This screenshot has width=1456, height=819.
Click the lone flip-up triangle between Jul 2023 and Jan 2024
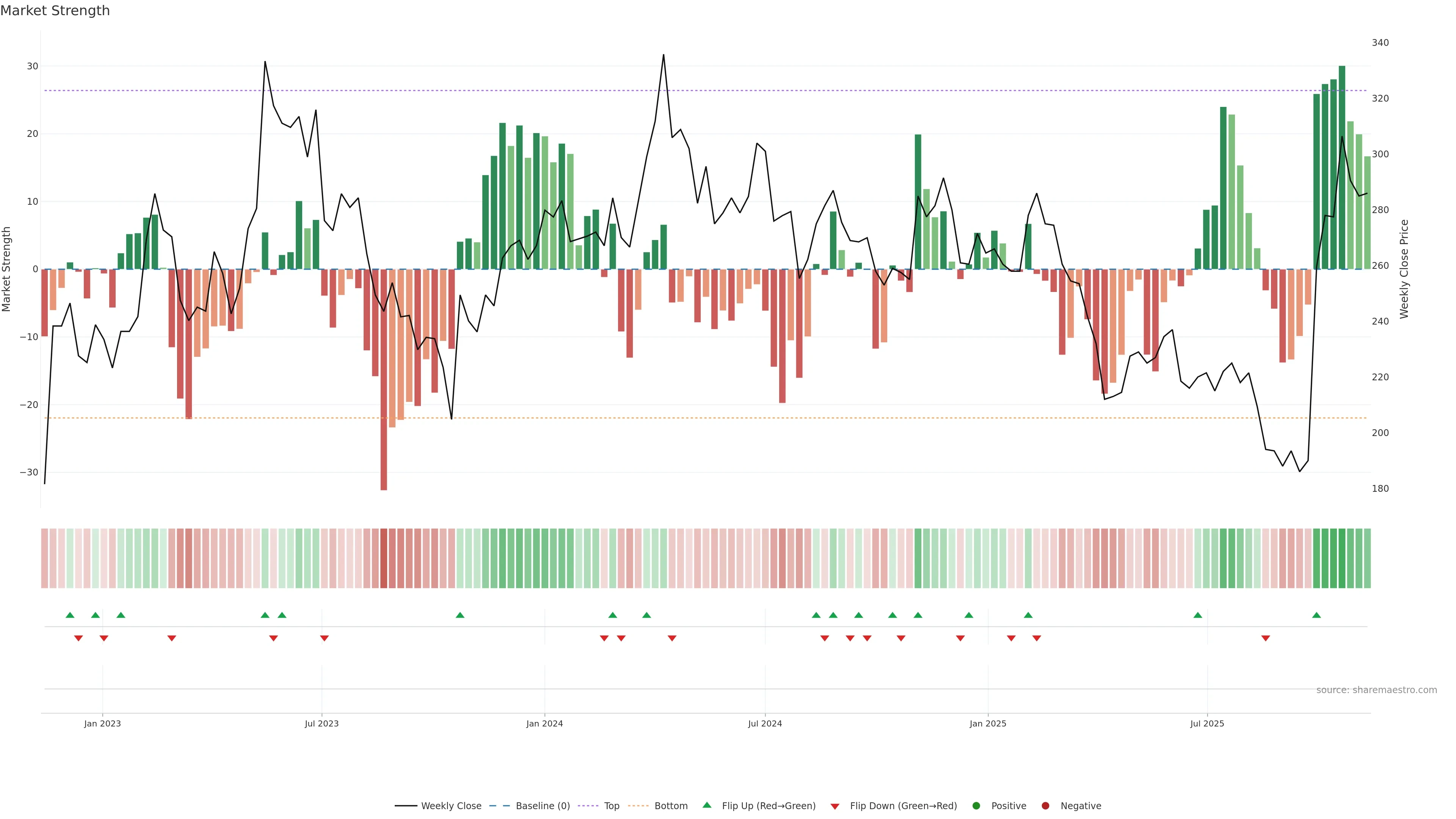point(460,615)
